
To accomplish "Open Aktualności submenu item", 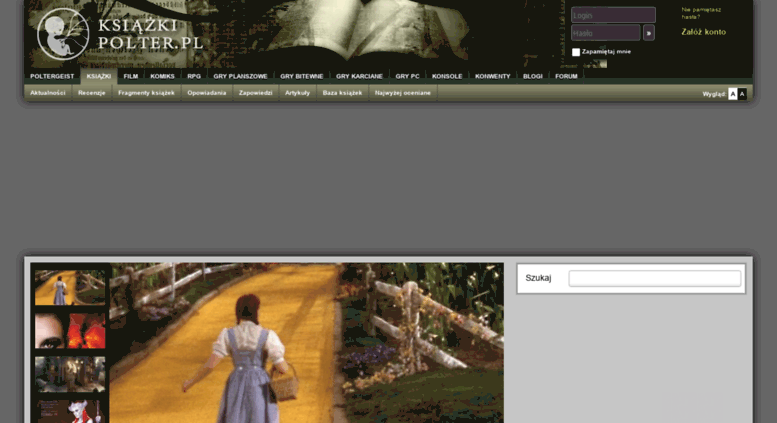I will [48, 93].
